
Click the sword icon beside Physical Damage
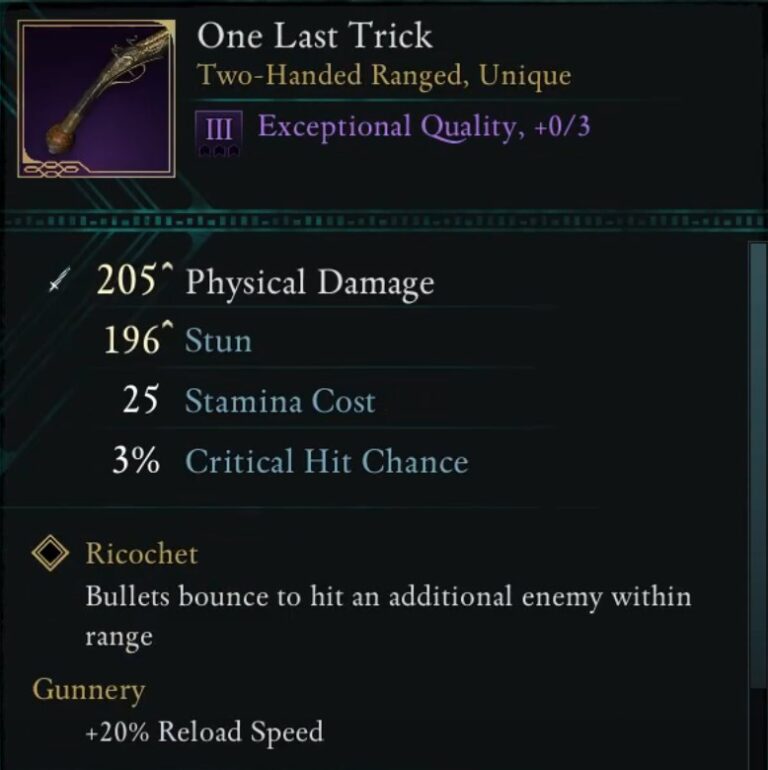pyautogui.click(x=56, y=283)
